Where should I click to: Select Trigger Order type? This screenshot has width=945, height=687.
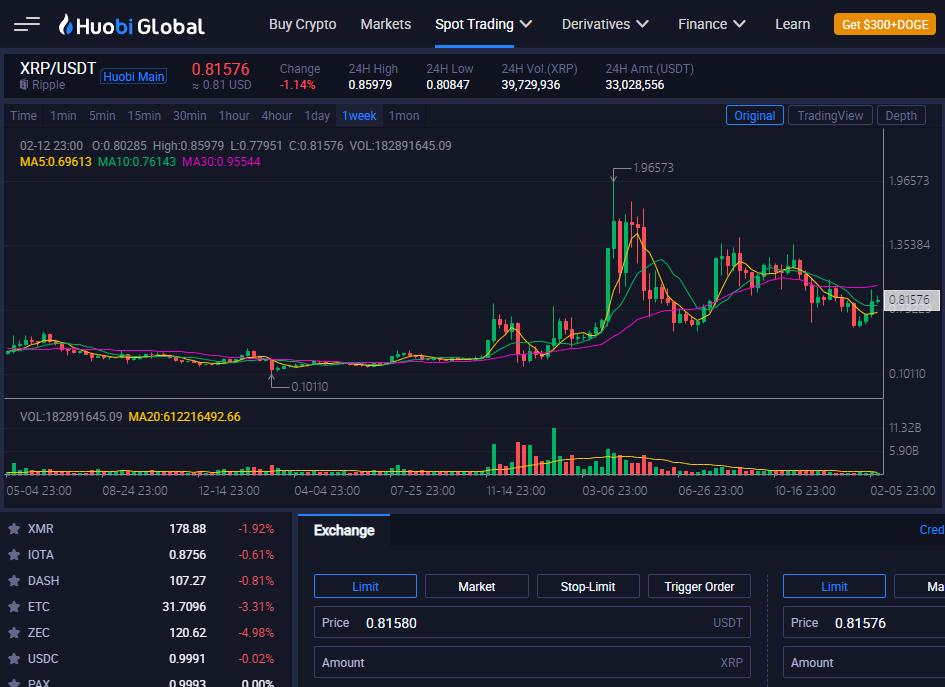point(699,586)
